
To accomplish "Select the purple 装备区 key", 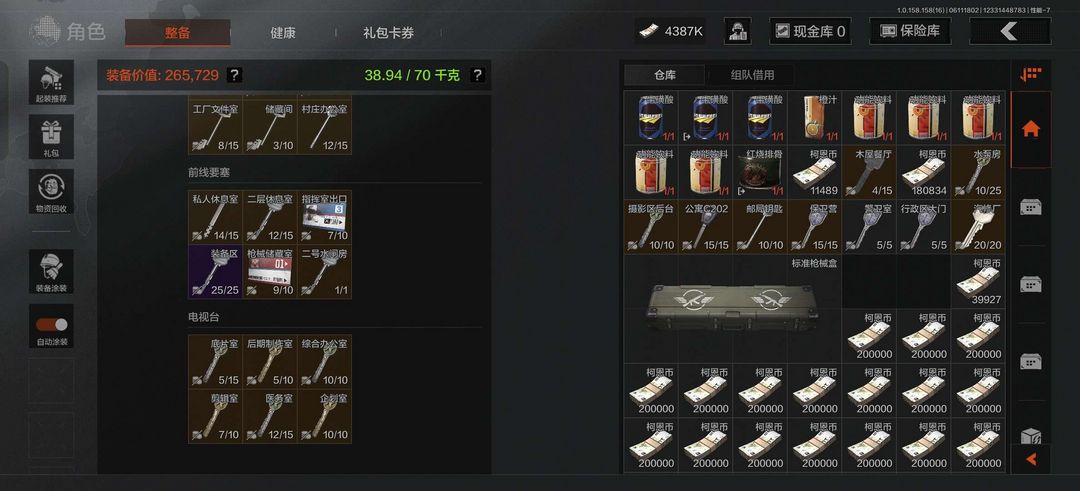I will (215, 271).
